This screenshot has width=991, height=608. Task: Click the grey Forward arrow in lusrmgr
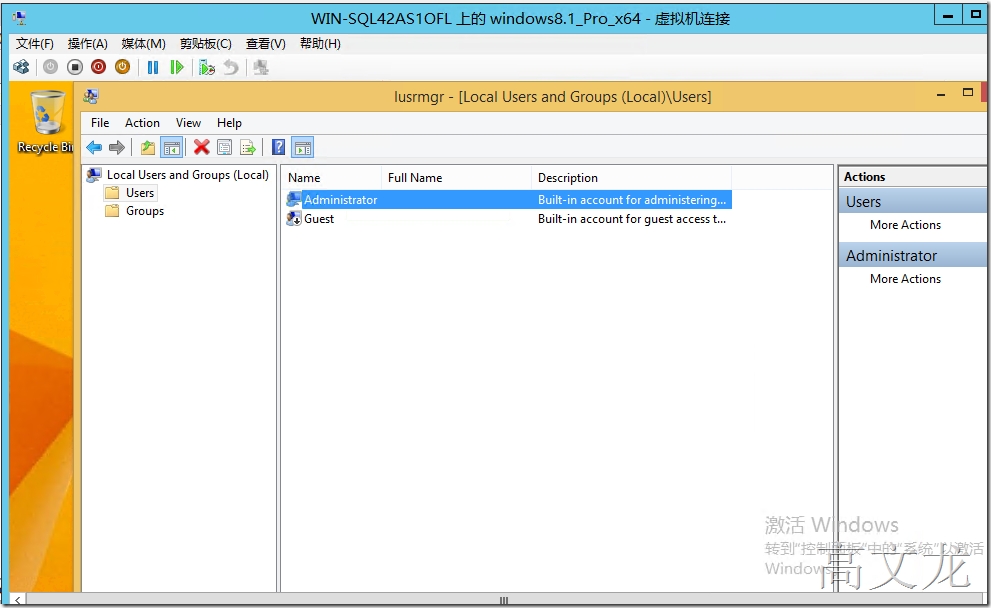click(x=117, y=148)
